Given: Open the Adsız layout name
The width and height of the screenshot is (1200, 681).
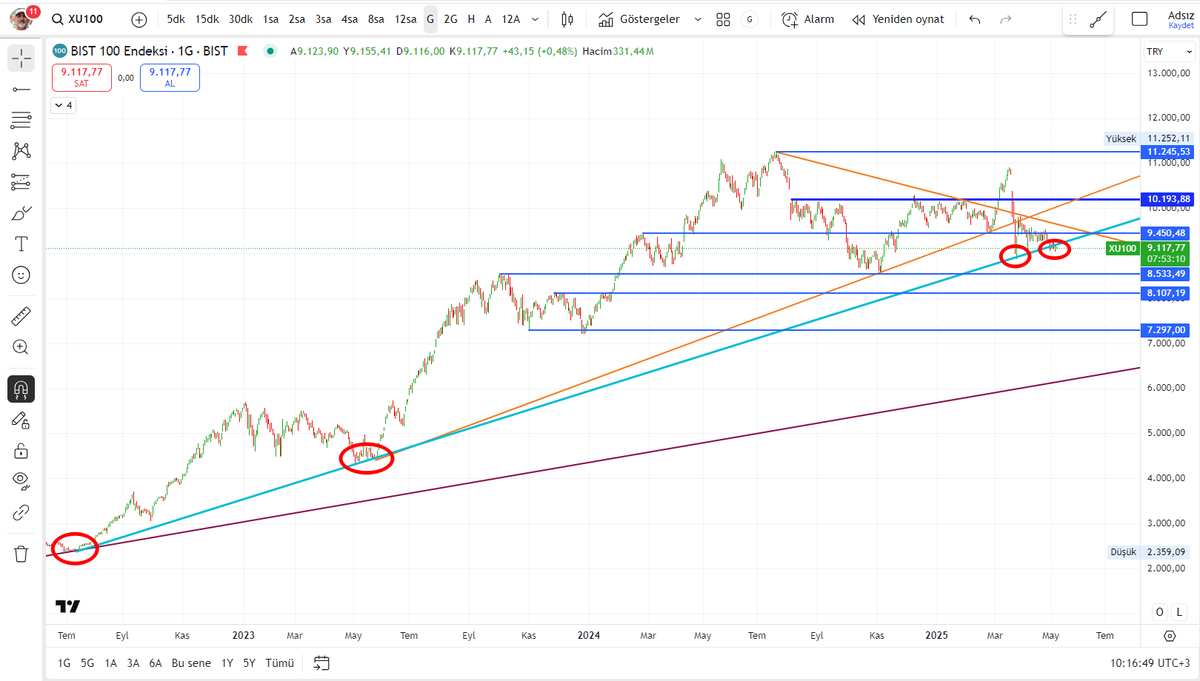Looking at the screenshot, I should click(1181, 14).
